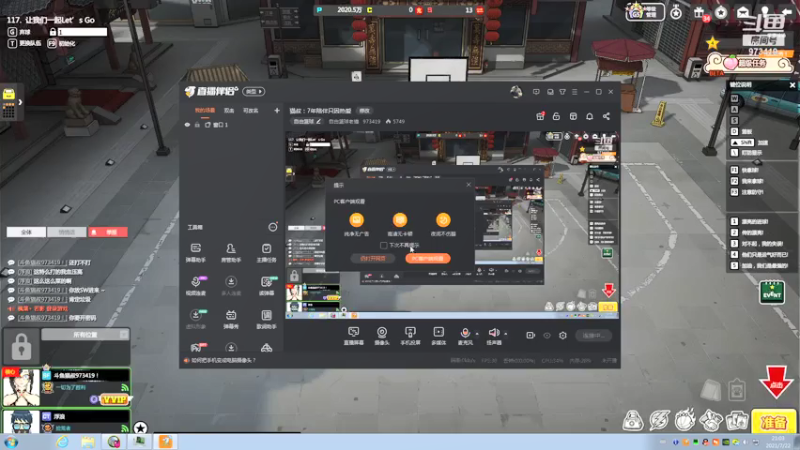800x450 pixels.
Task: Click the yellow Ready button in game
Action: point(773,422)
